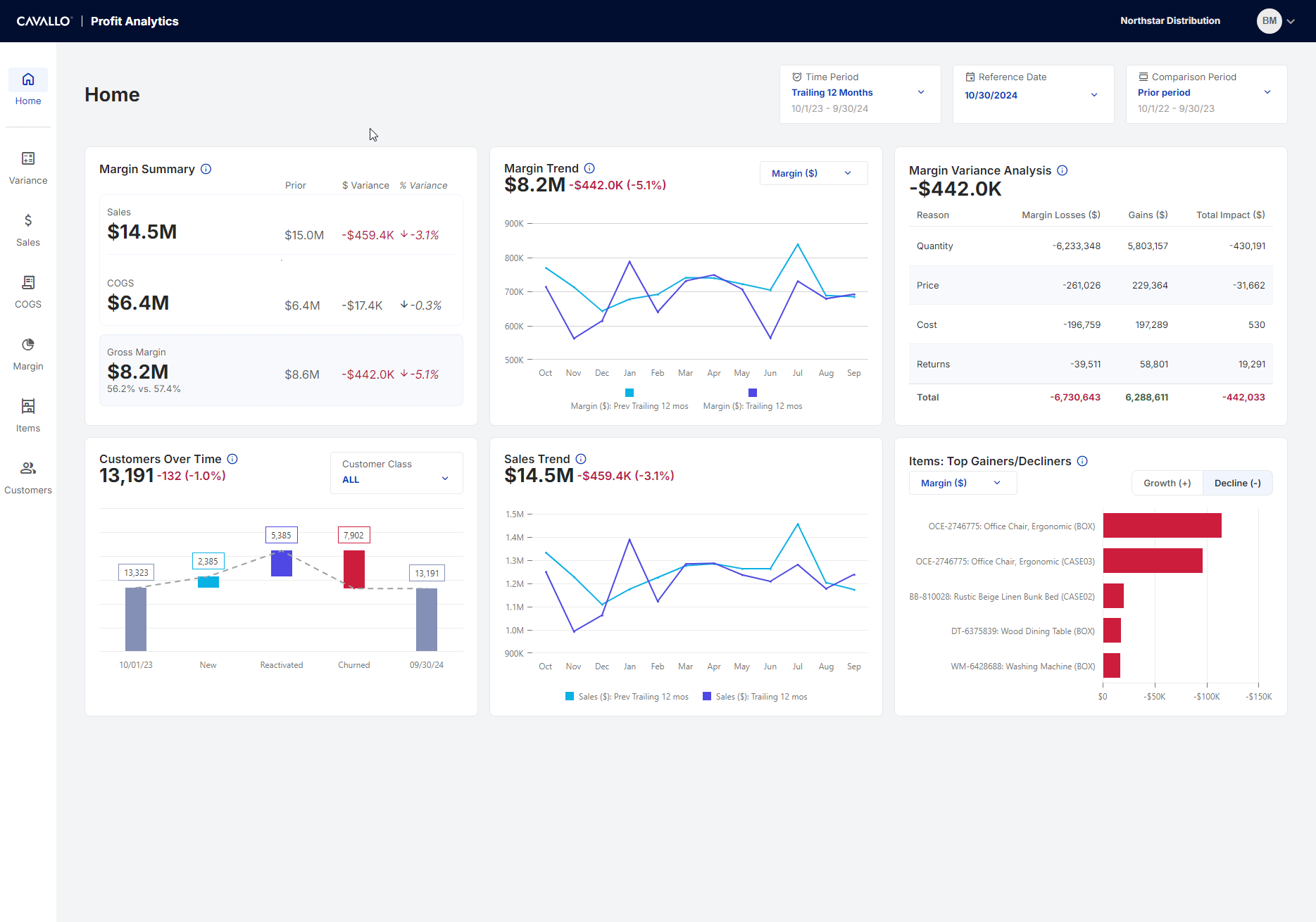Show info for Customers Over Time
1316x922 pixels.
coord(232,459)
